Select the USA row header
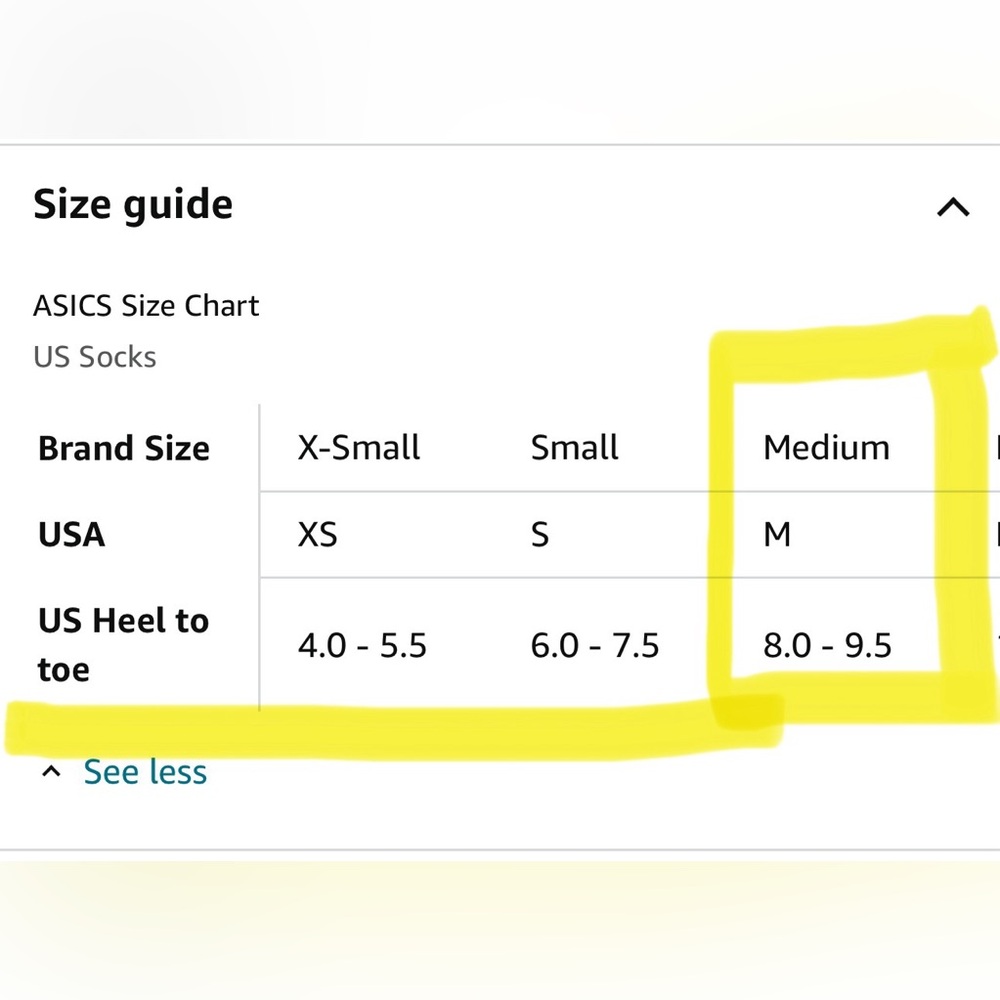The width and height of the screenshot is (1000, 1000). (71, 534)
